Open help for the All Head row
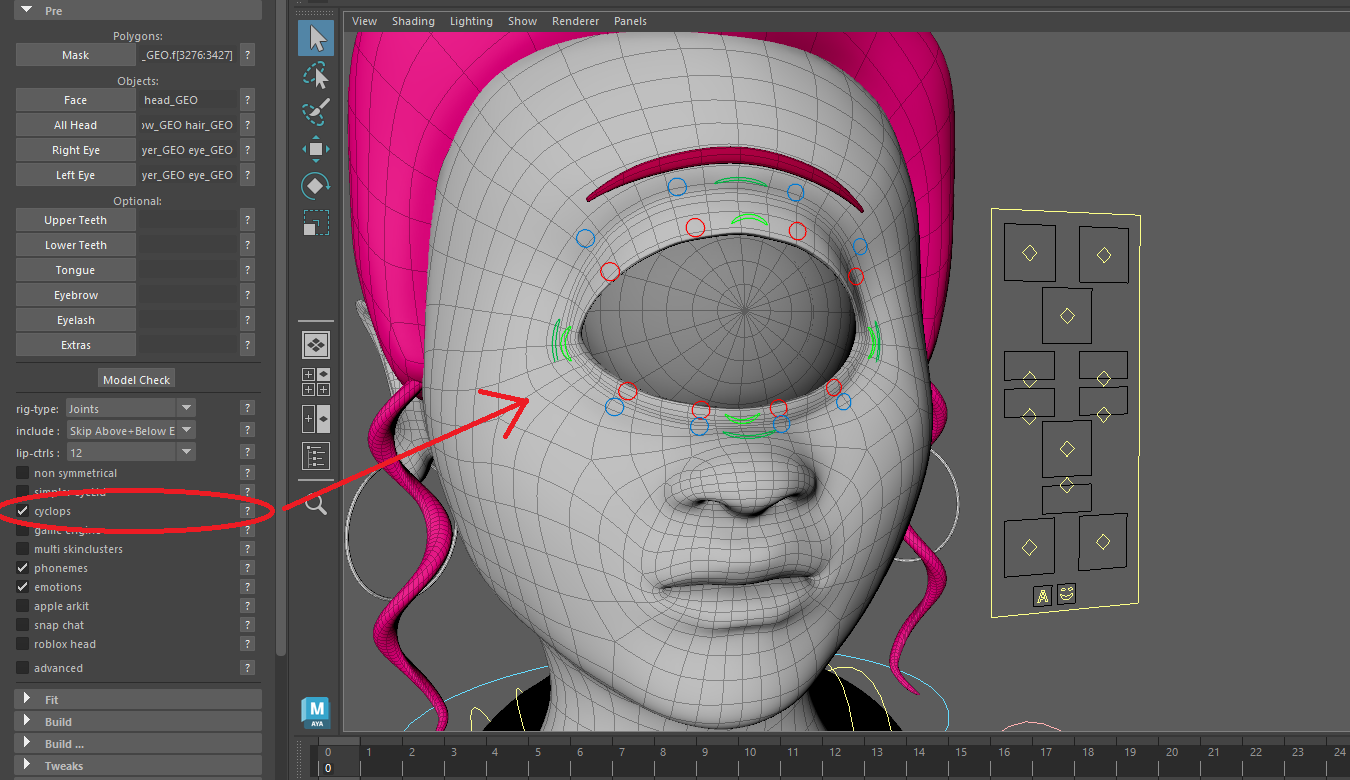1350x780 pixels. pyautogui.click(x=247, y=125)
